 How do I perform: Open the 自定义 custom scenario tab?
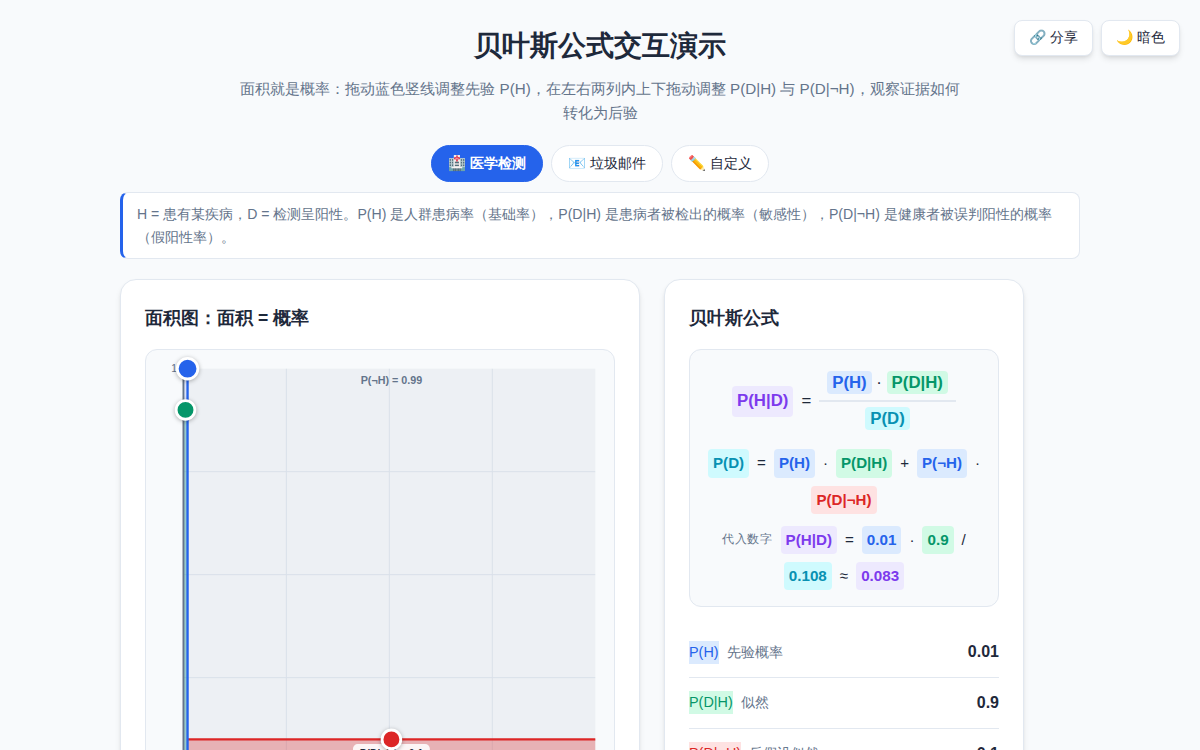coord(720,163)
